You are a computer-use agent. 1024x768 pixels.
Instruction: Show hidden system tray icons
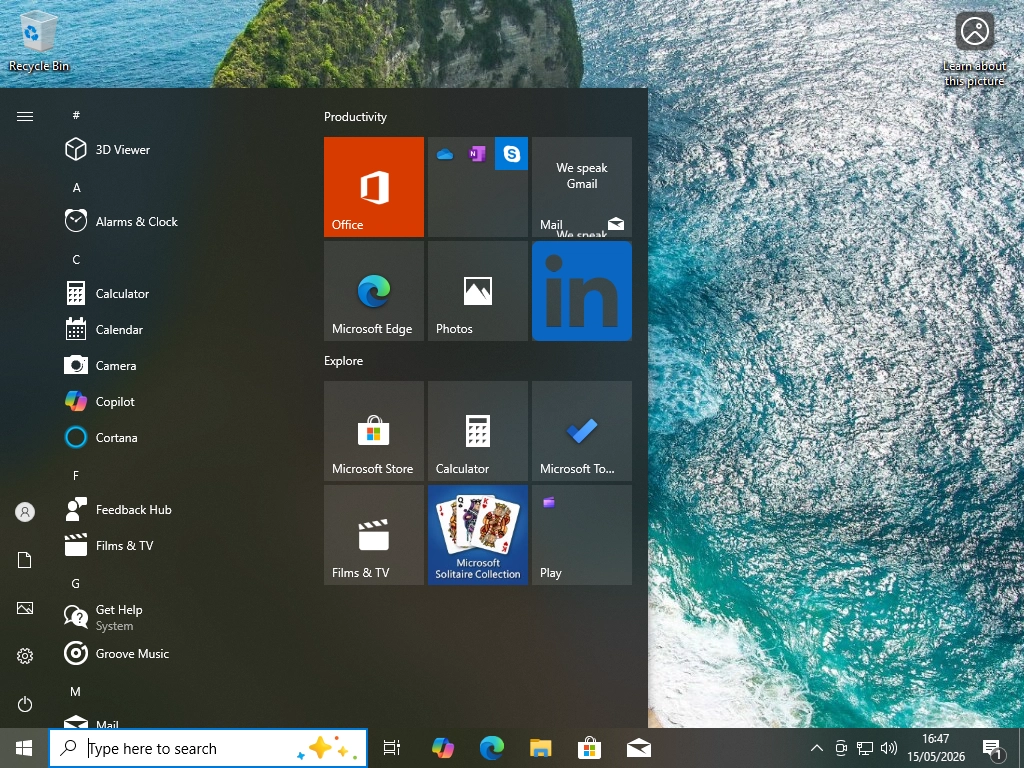(x=816, y=748)
